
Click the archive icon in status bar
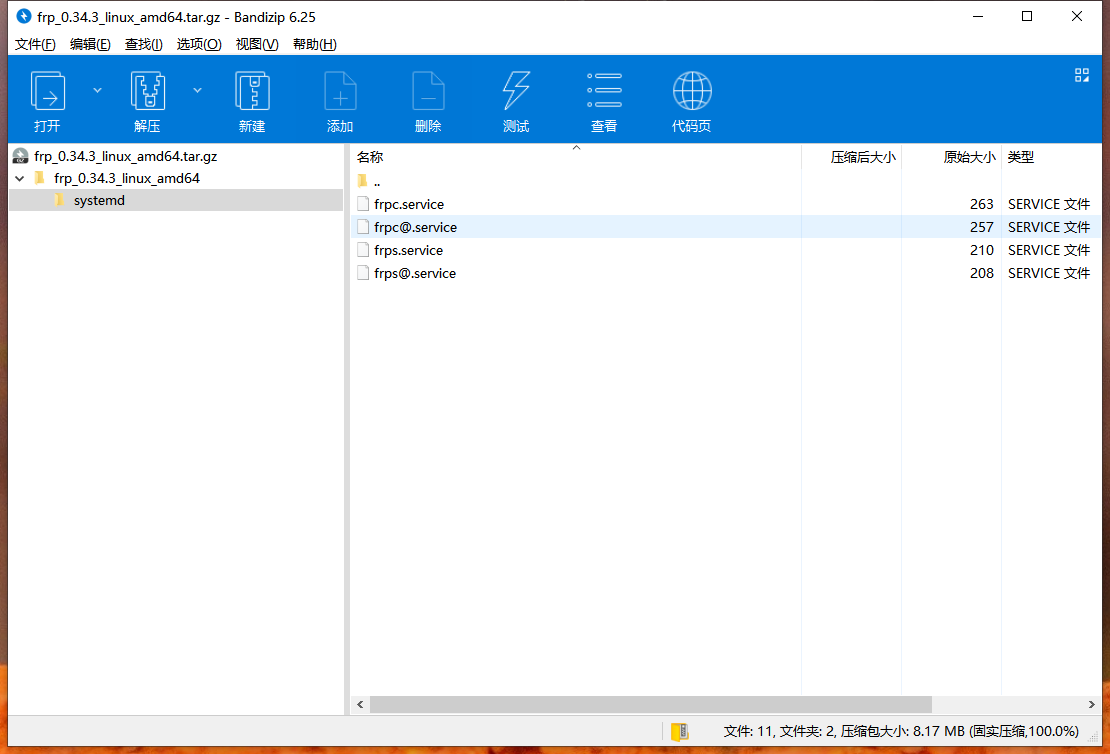(x=680, y=731)
